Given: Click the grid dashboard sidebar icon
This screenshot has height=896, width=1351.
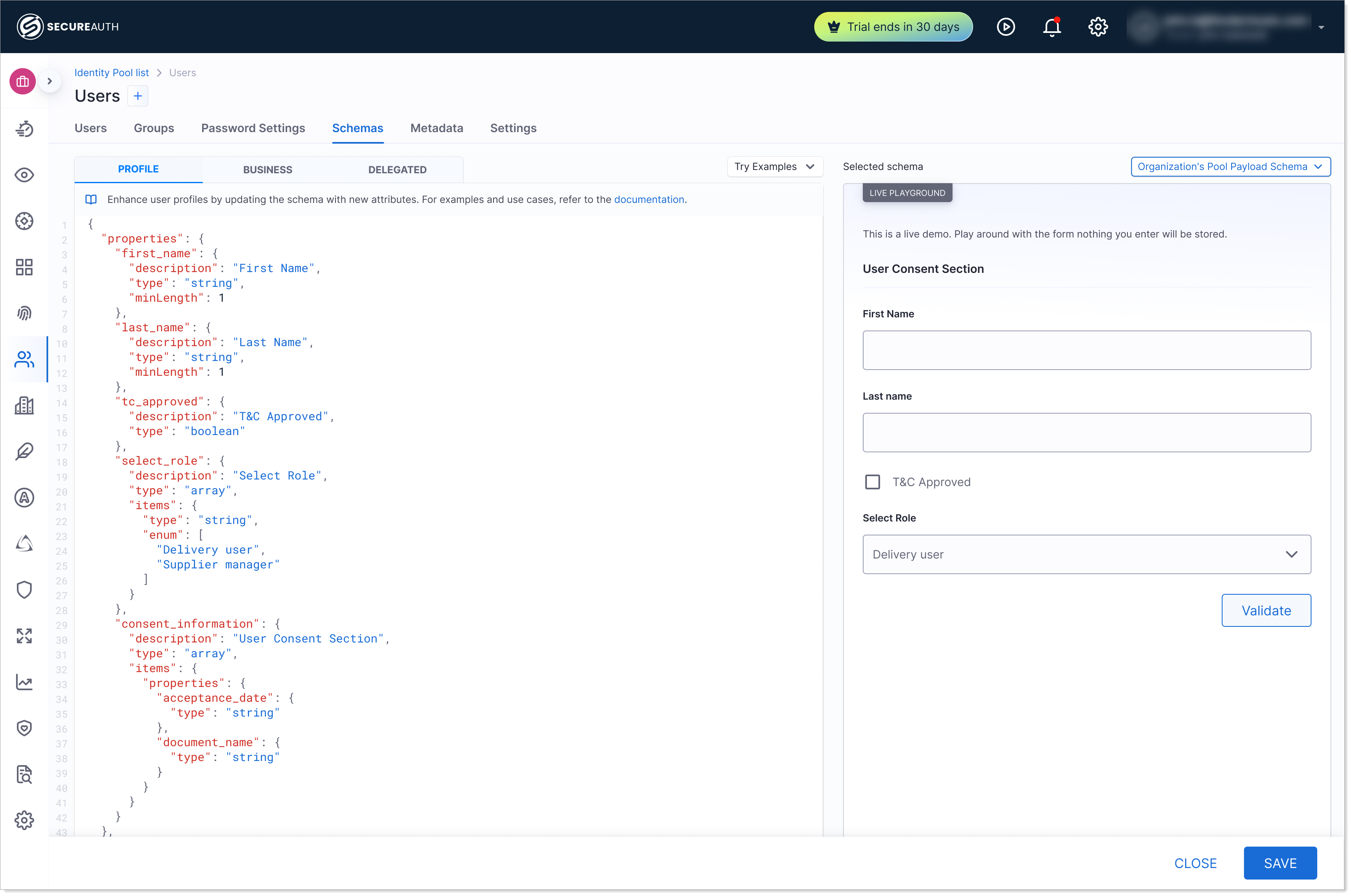Looking at the screenshot, I should tap(24, 267).
